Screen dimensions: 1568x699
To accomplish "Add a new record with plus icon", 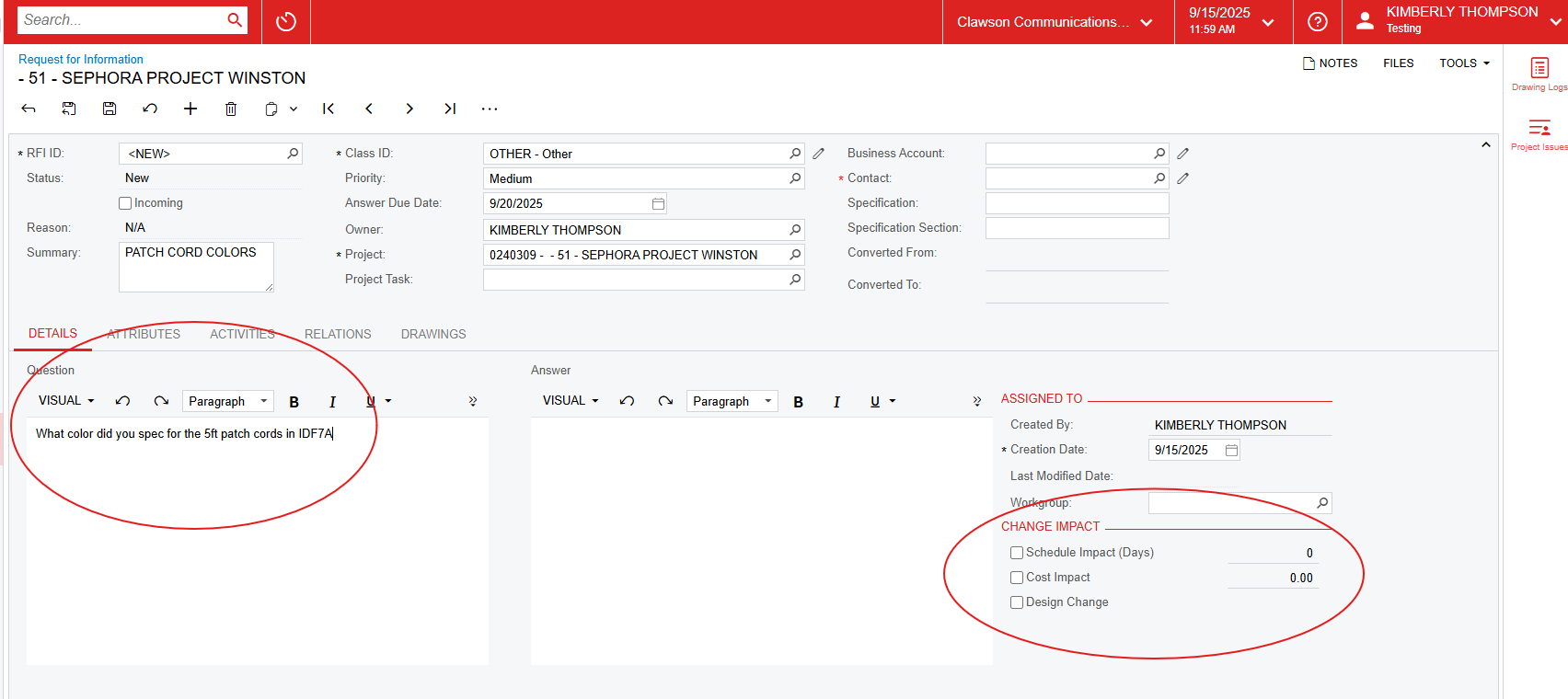I will click(x=190, y=109).
